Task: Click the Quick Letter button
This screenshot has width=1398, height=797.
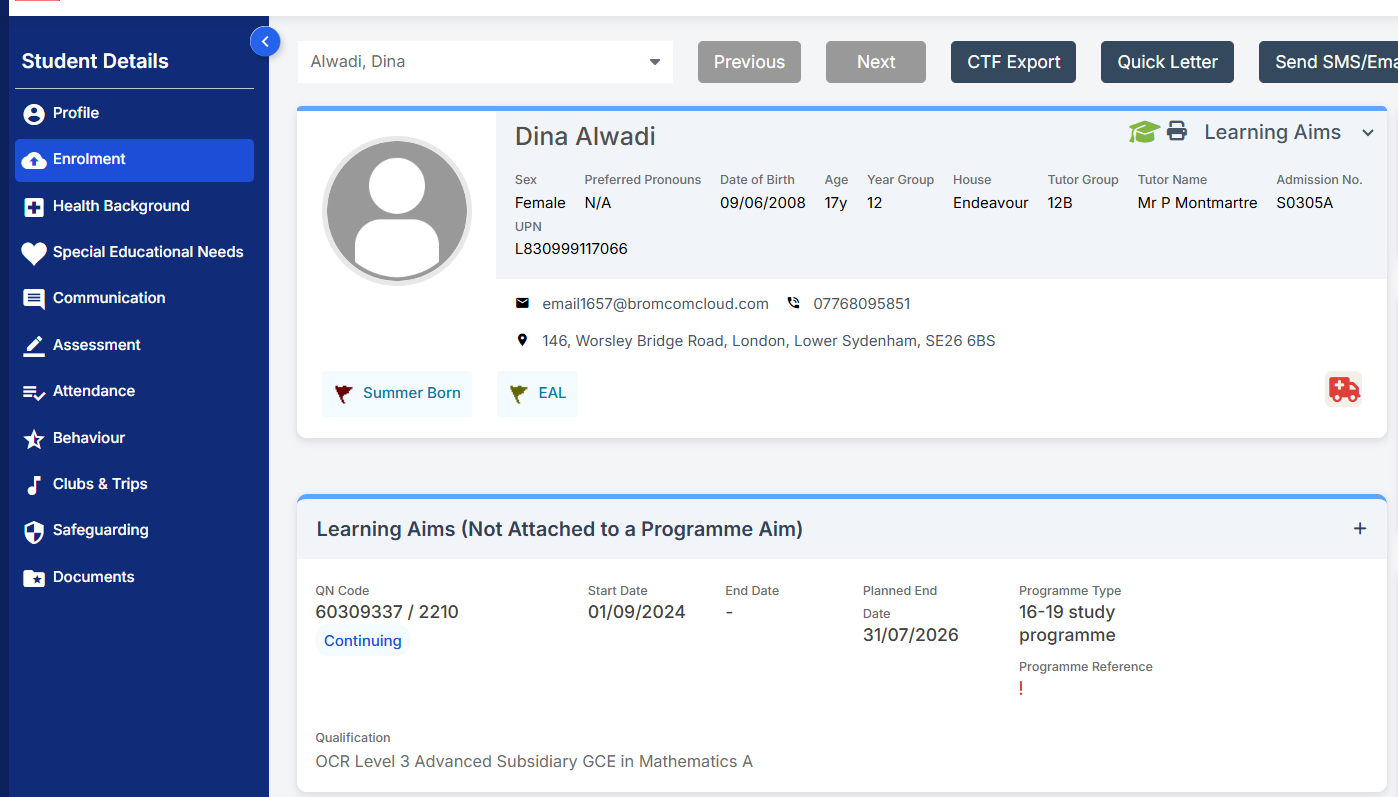Action: point(1167,62)
